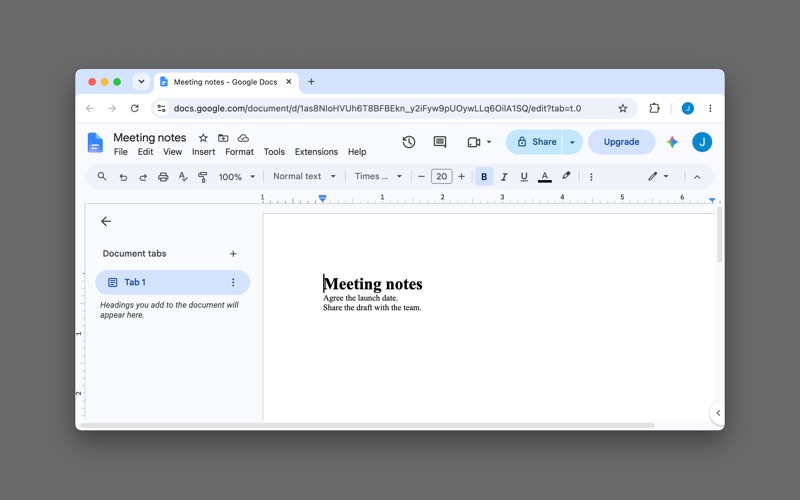800x500 pixels.
Task: Increase the font size
Action: [x=461, y=177]
